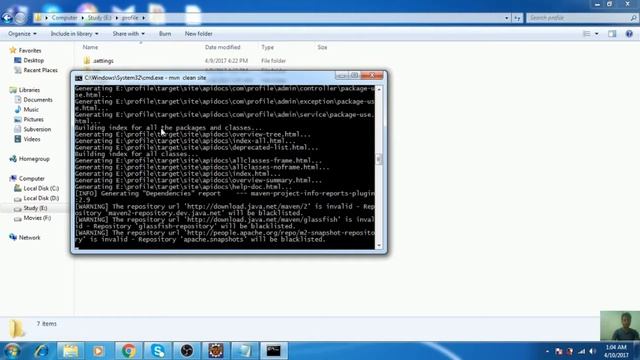
Task: Click the search magnifier icon
Action: 633,18
